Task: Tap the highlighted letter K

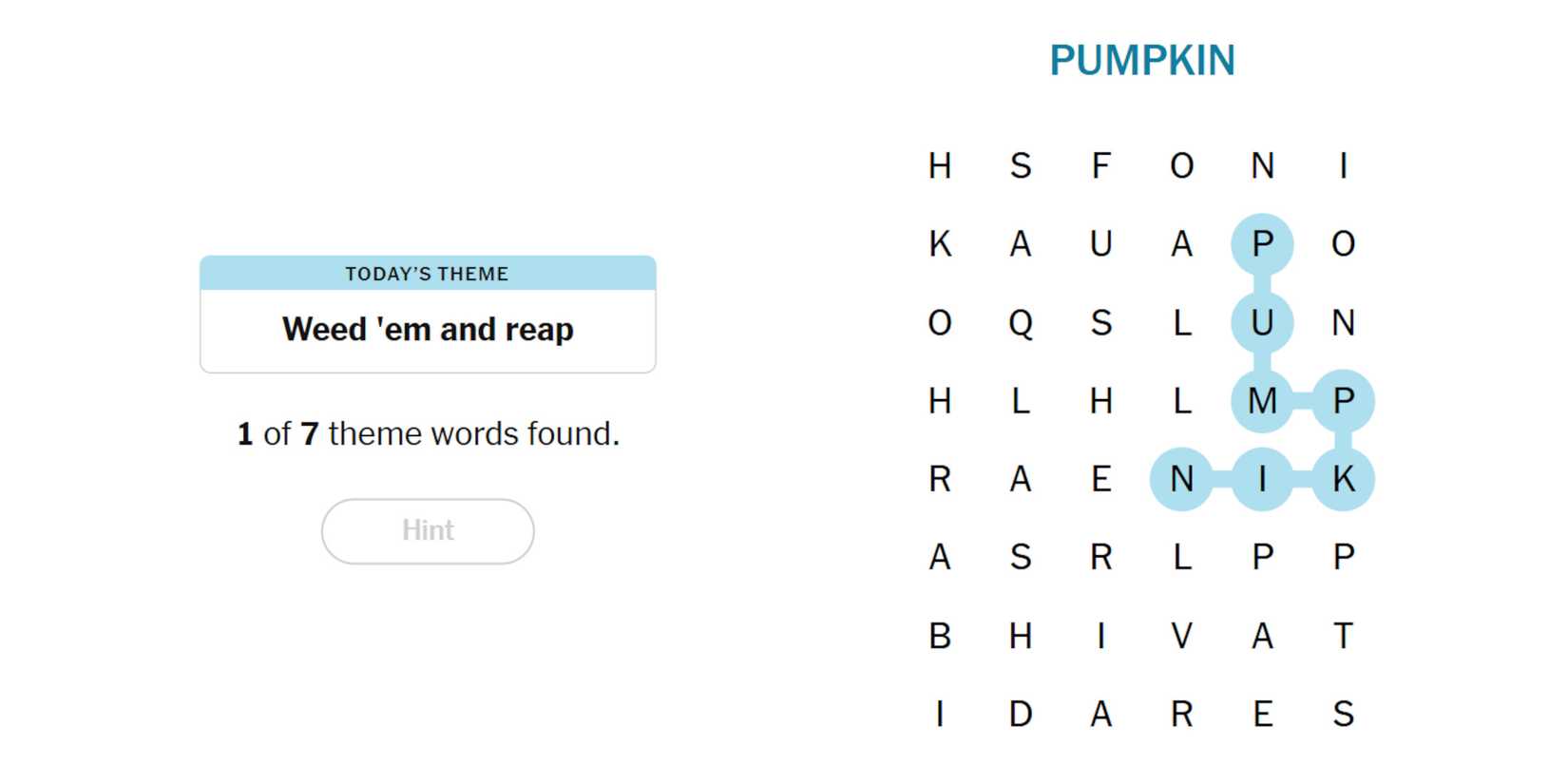Action: click(1343, 479)
